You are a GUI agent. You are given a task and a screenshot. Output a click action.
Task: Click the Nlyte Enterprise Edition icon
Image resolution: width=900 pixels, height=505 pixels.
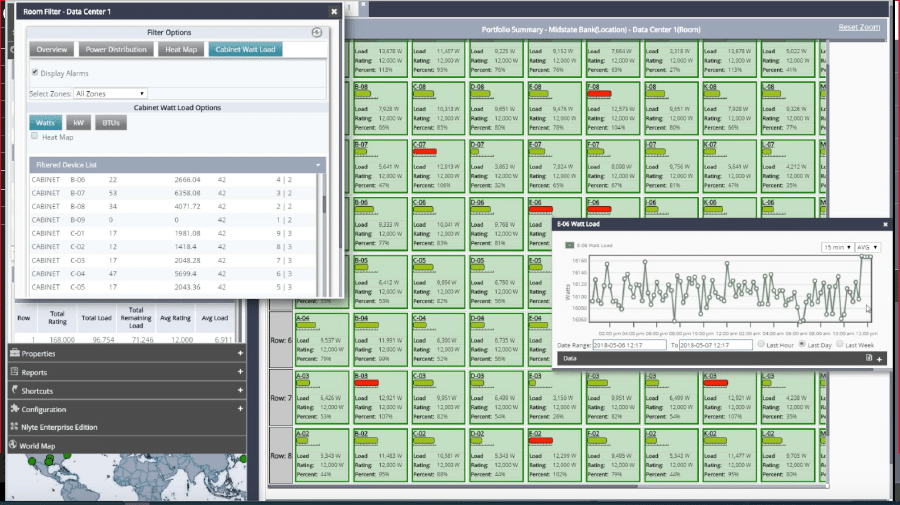15,427
